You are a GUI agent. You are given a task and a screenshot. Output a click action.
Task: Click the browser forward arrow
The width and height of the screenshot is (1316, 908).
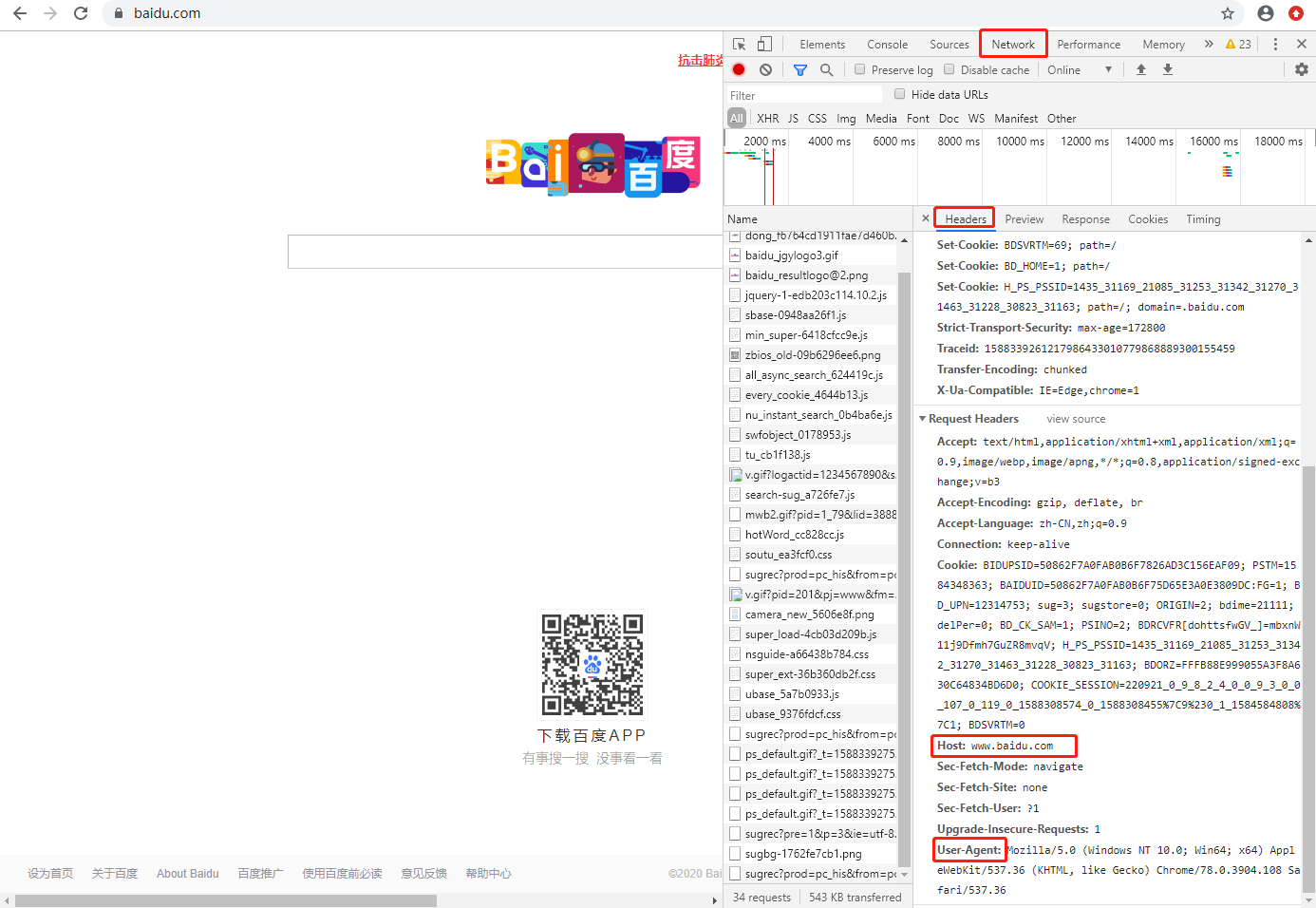(x=50, y=13)
